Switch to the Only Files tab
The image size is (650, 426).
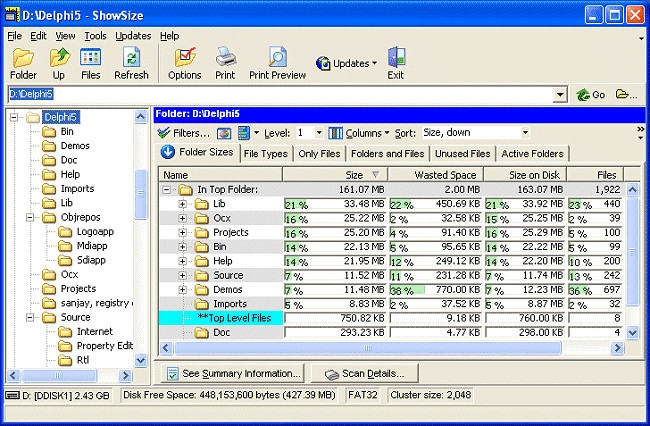click(319, 154)
